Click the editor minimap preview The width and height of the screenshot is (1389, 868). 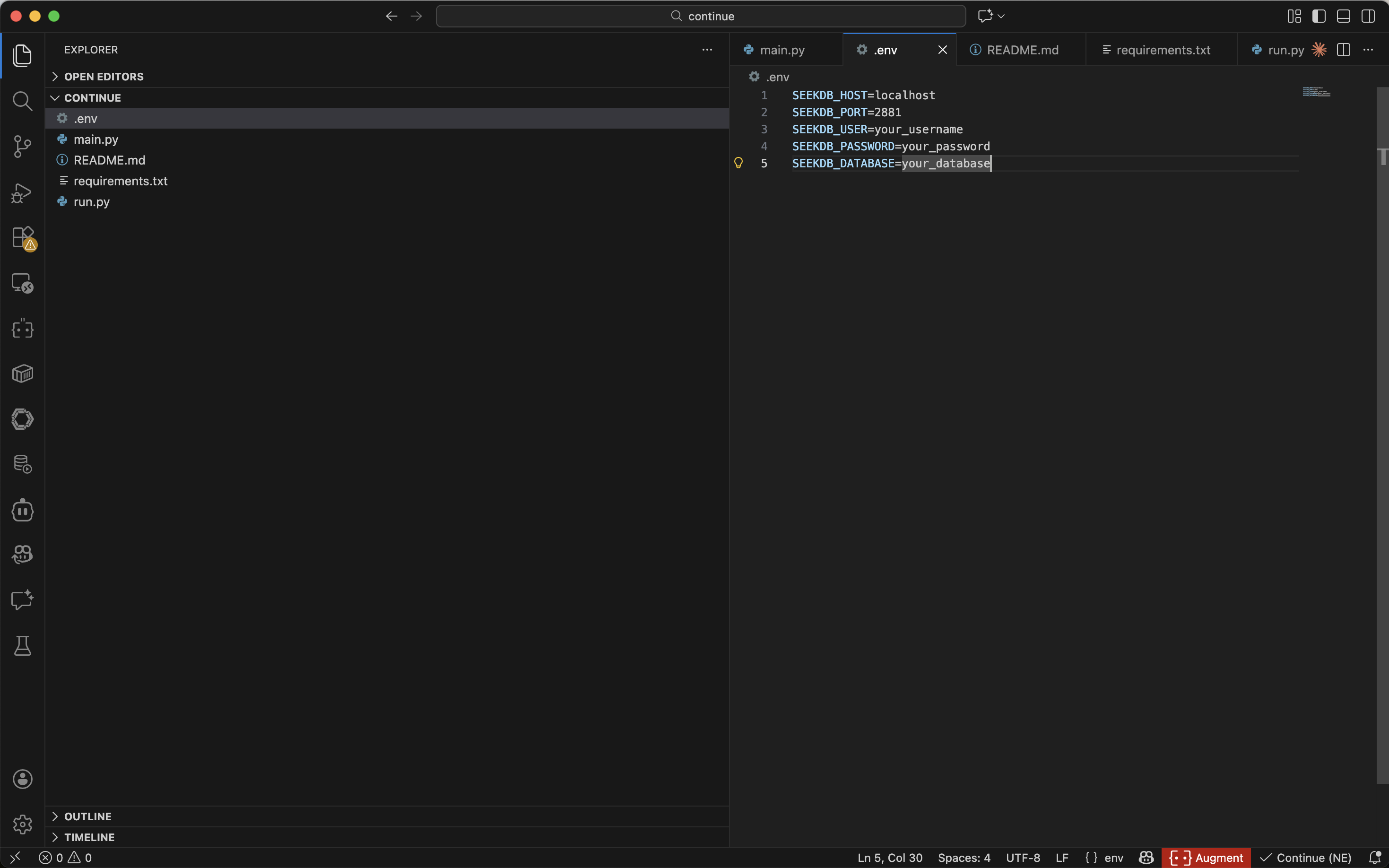pyautogui.click(x=1316, y=92)
